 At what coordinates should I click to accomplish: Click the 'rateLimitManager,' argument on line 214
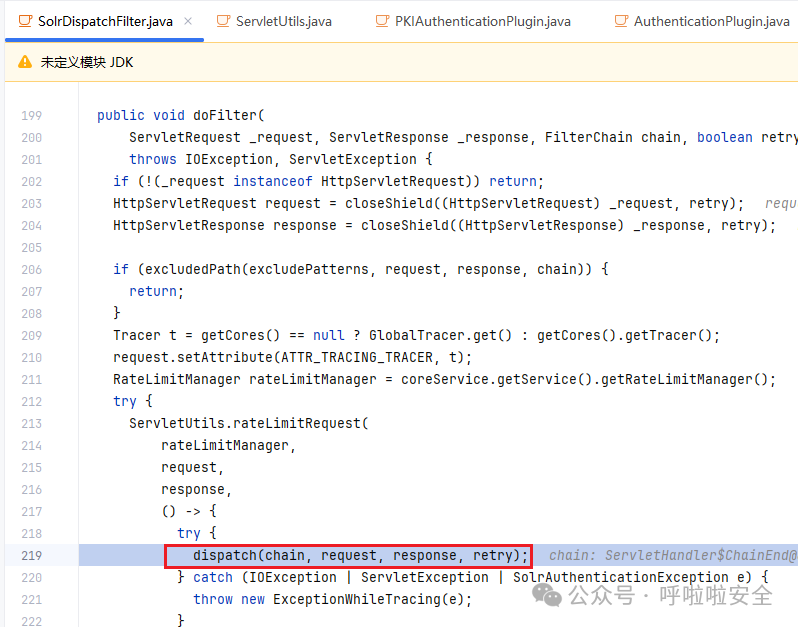(x=229, y=445)
